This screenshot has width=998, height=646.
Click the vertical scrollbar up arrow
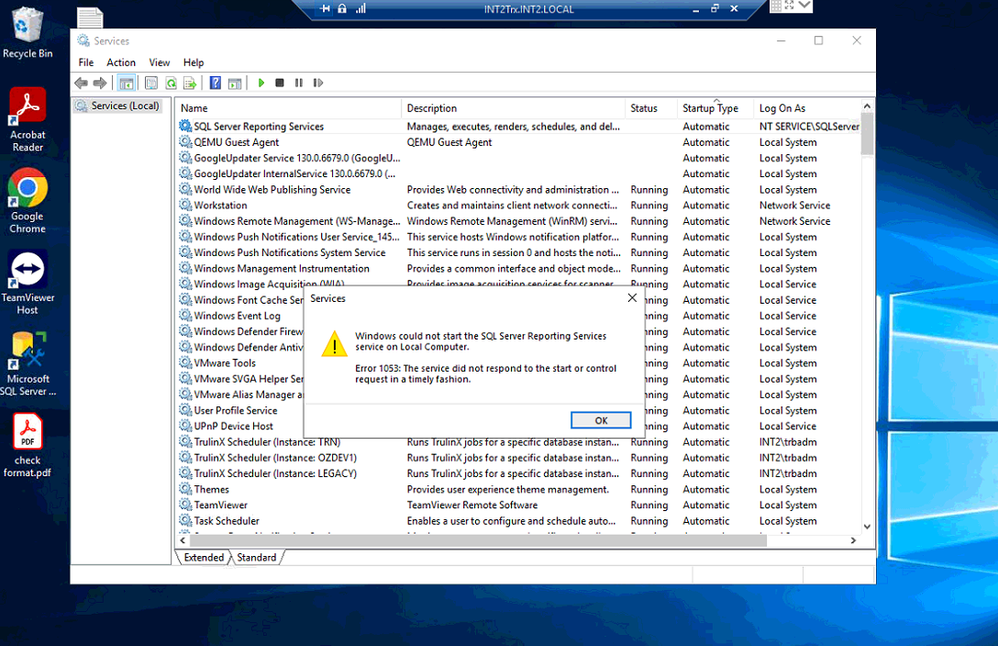(x=867, y=106)
